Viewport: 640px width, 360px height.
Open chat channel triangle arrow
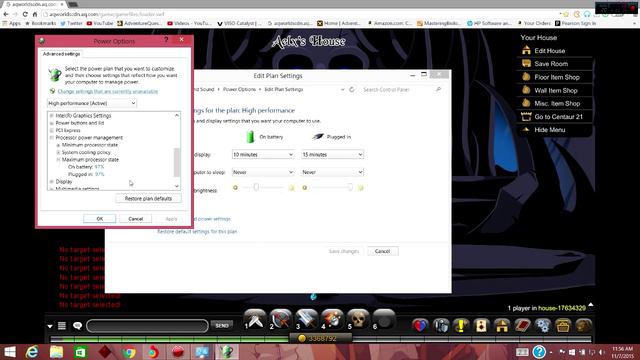[x=50, y=326]
